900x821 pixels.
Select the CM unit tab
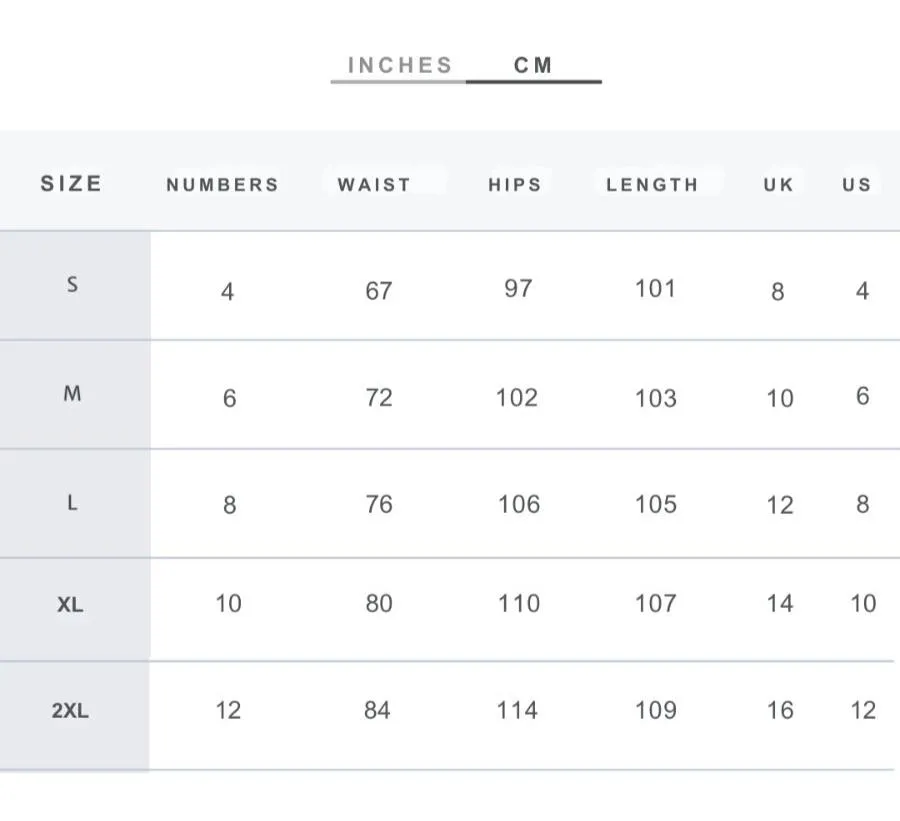coord(533,65)
